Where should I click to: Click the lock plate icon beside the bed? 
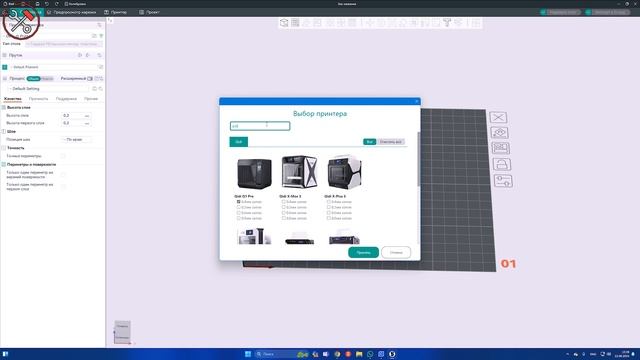coord(502,164)
